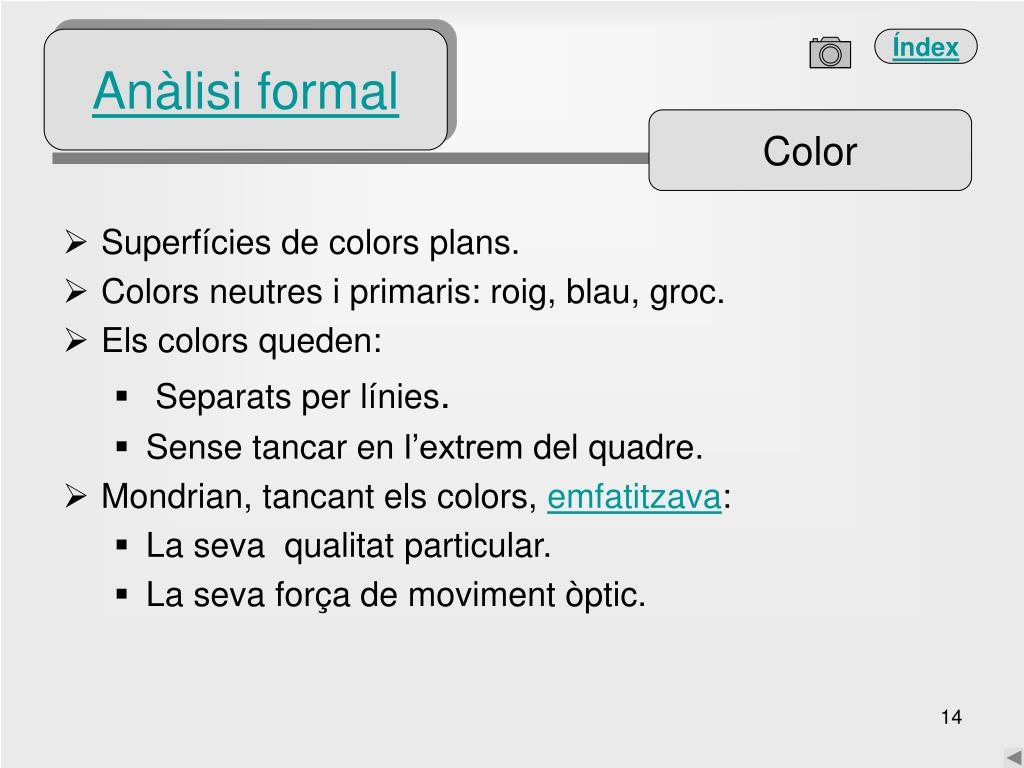Viewport: 1024px width, 768px height.
Task: Click the arrow bullet beside Superfícies de colors plans
Action: [x=76, y=242]
